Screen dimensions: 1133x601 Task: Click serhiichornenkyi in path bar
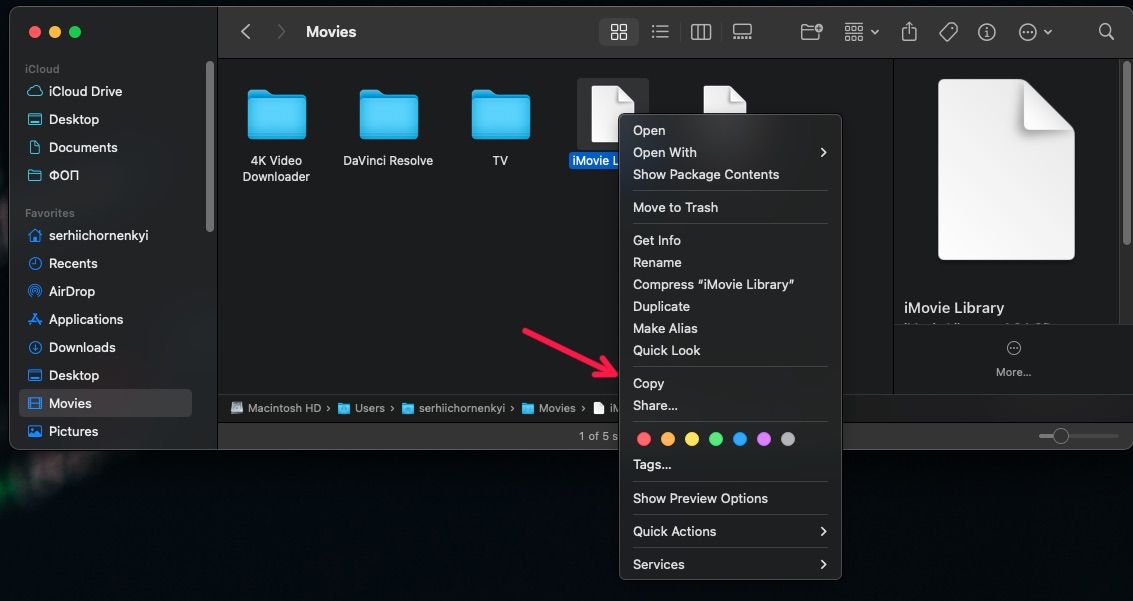pos(454,408)
